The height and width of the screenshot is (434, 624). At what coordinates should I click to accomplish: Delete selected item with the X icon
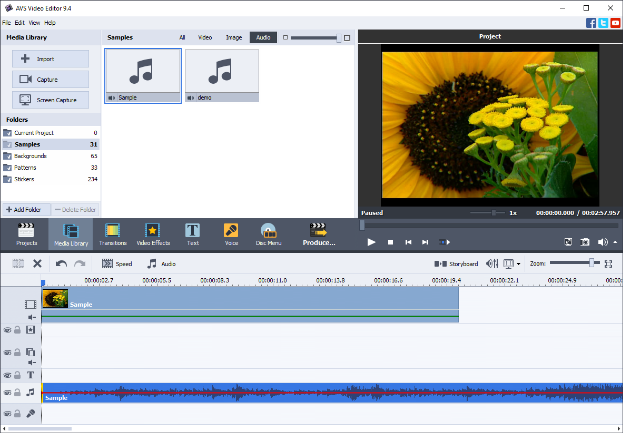tap(38, 264)
